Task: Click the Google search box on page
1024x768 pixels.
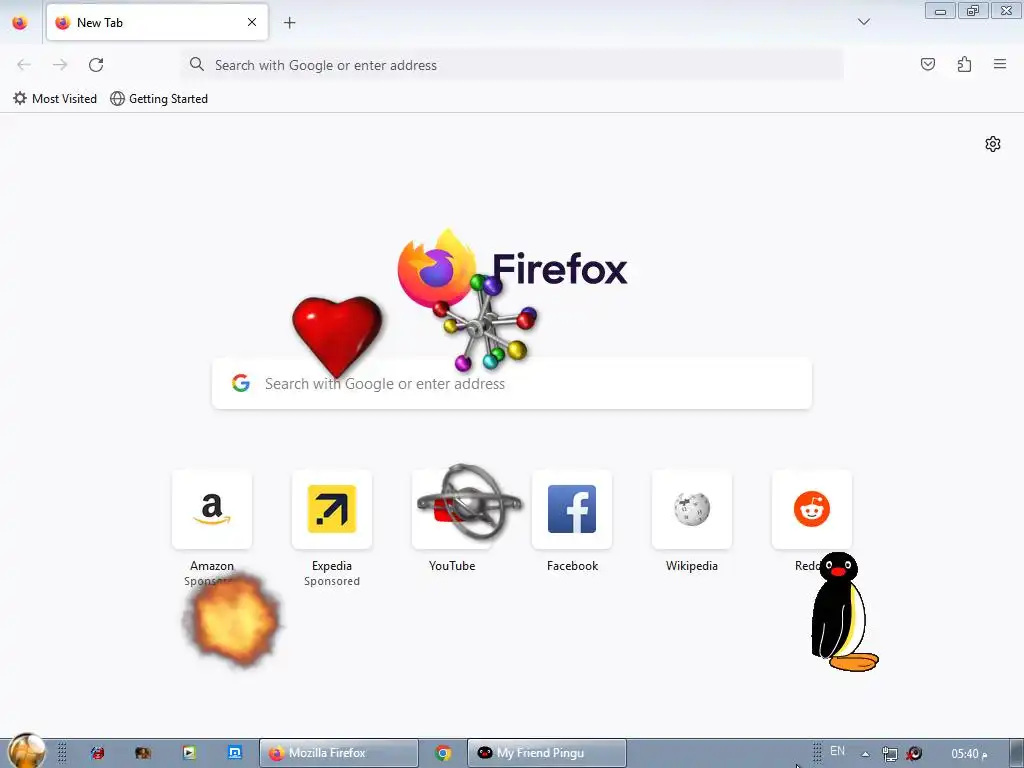Action: [512, 383]
